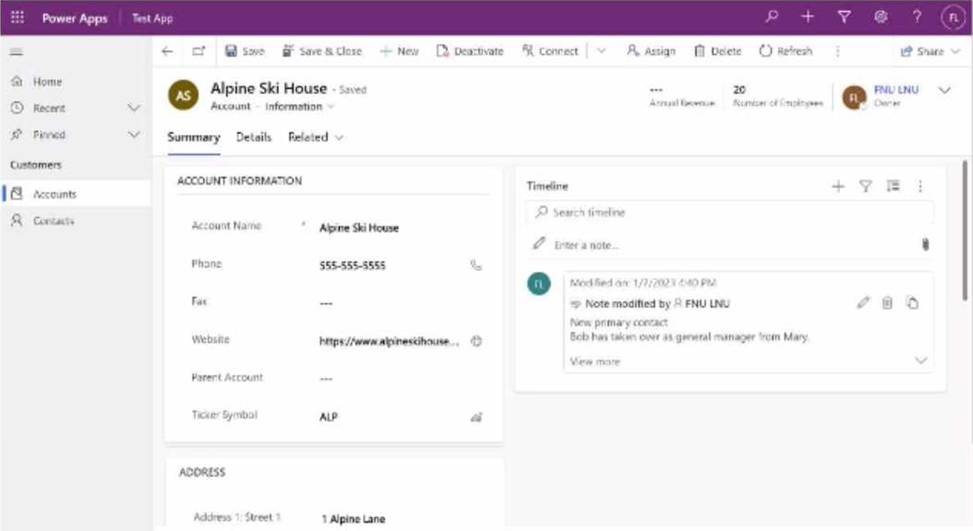Click the Fax field
This screenshot has height=531, width=973.
[x=400, y=303]
